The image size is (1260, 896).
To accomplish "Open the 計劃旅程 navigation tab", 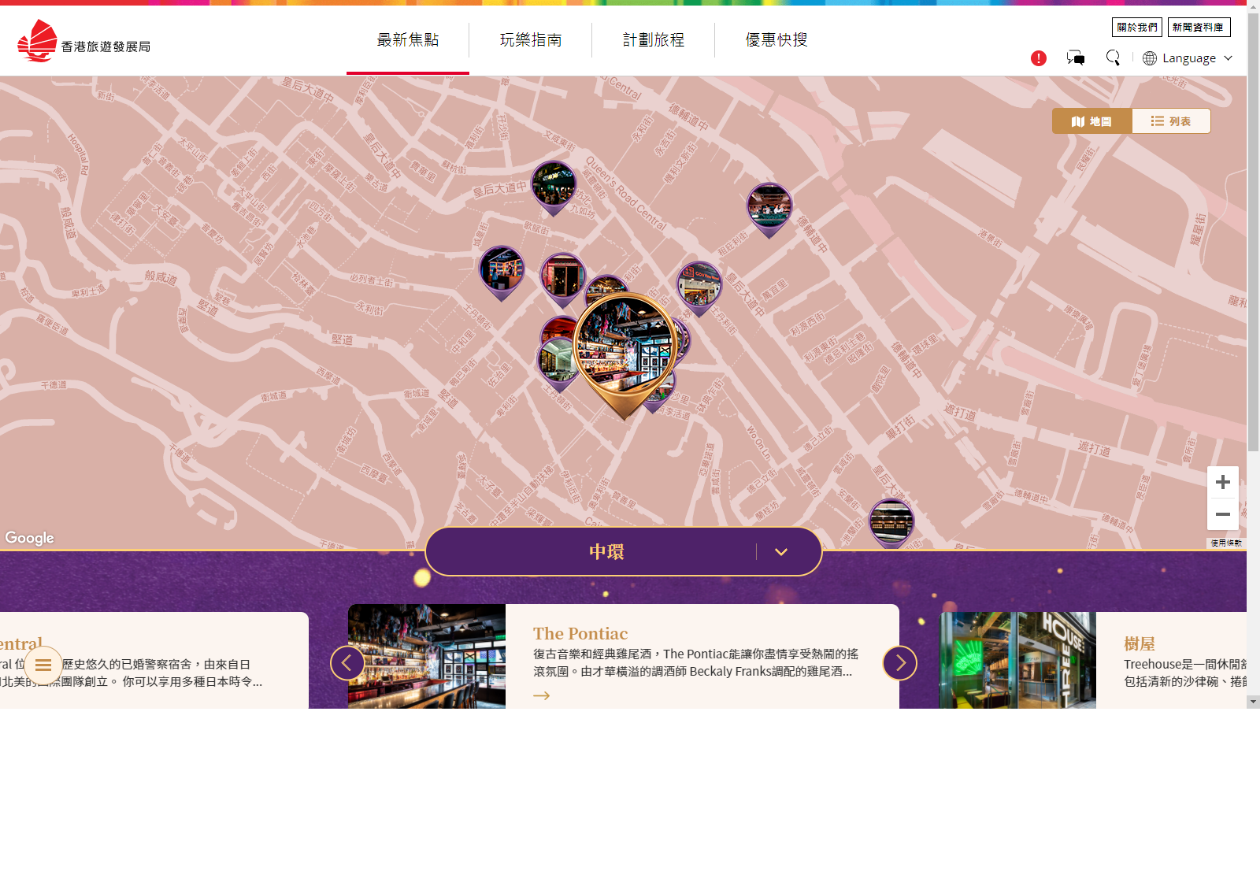I will 654,40.
